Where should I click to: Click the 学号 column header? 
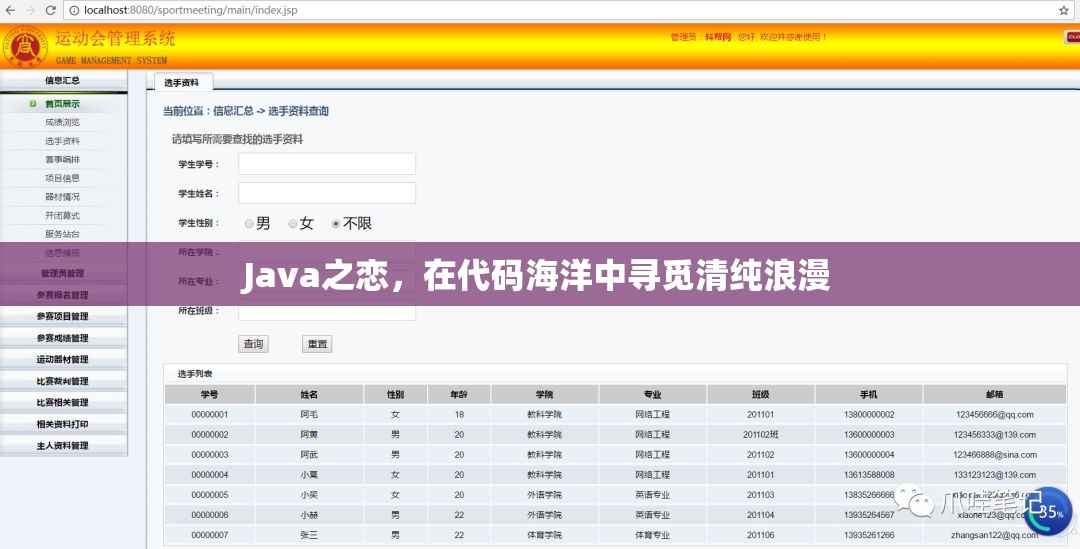(x=210, y=395)
